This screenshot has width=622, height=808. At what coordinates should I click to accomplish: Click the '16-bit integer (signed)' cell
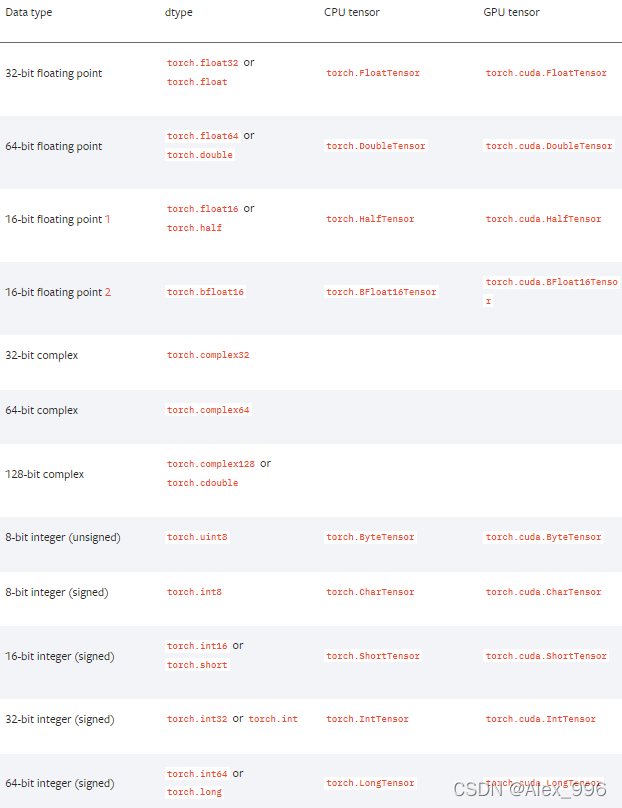[x=60, y=656]
